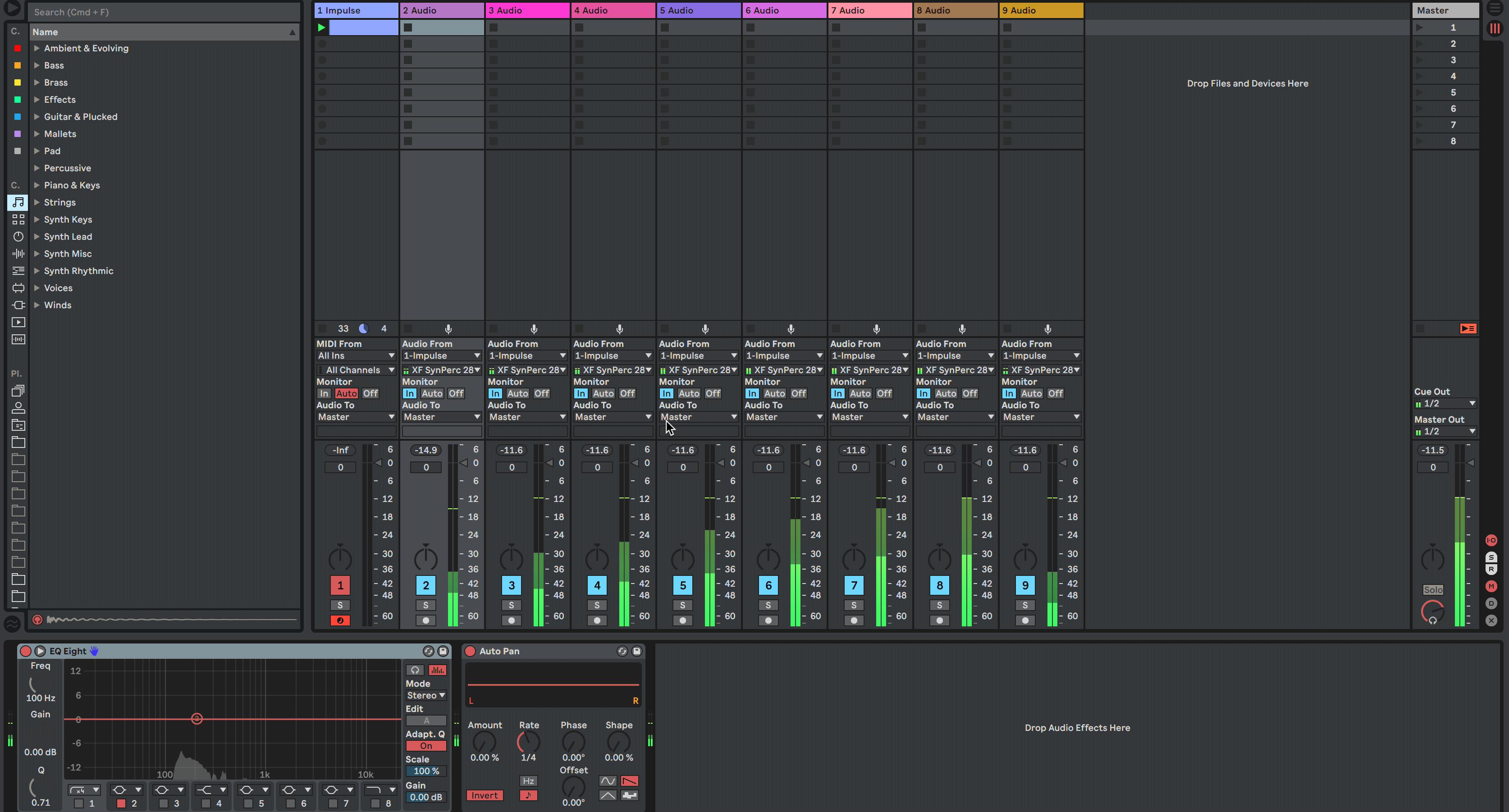Show the mixer section toggle M
This screenshot has height=812, width=1509.
[1491, 586]
